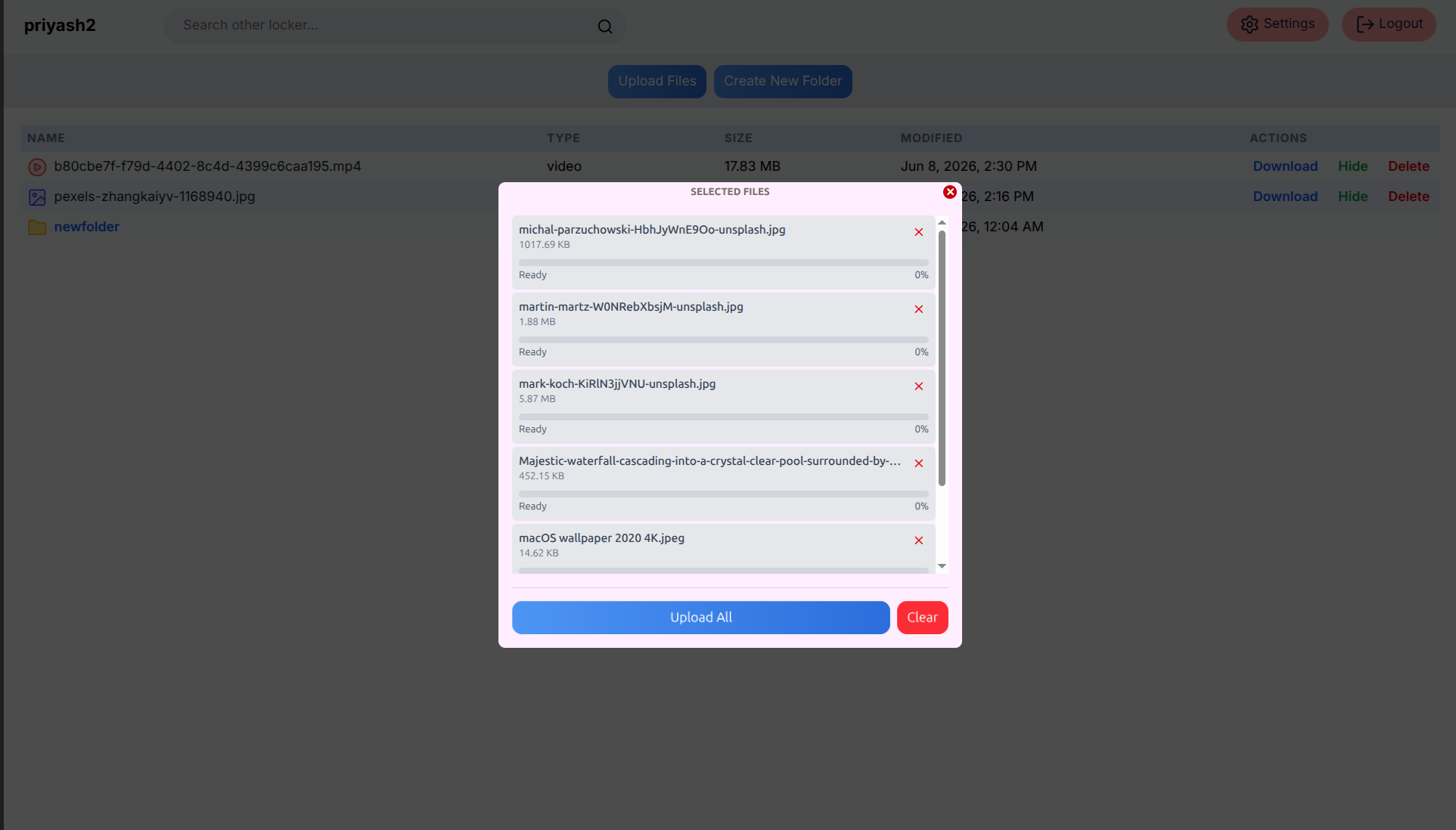Delete the pexels-zhangkaiyv jpg file
1456x830 pixels.
[1408, 197]
